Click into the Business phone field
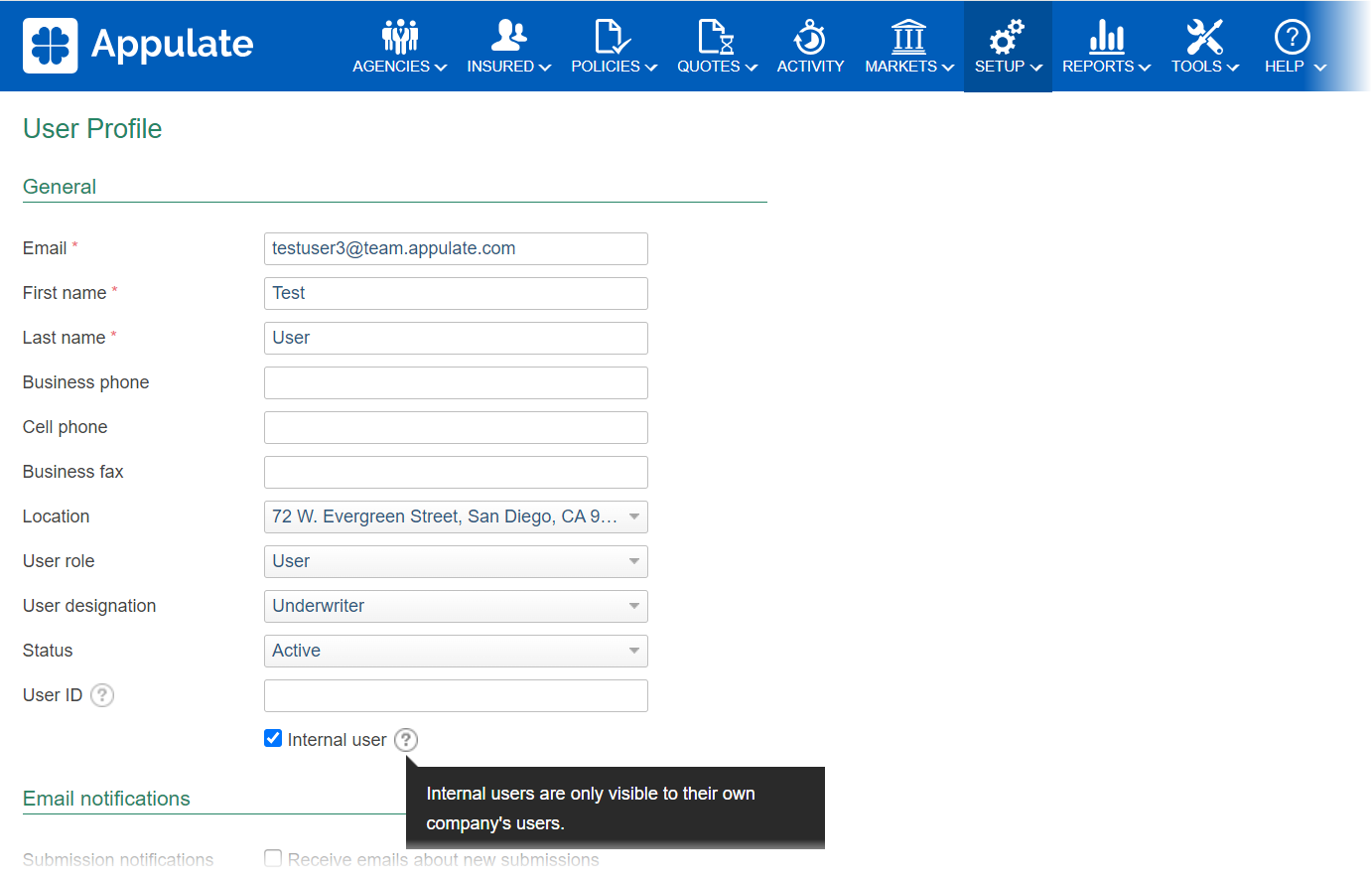This screenshot has height=884, width=1372. (x=456, y=382)
